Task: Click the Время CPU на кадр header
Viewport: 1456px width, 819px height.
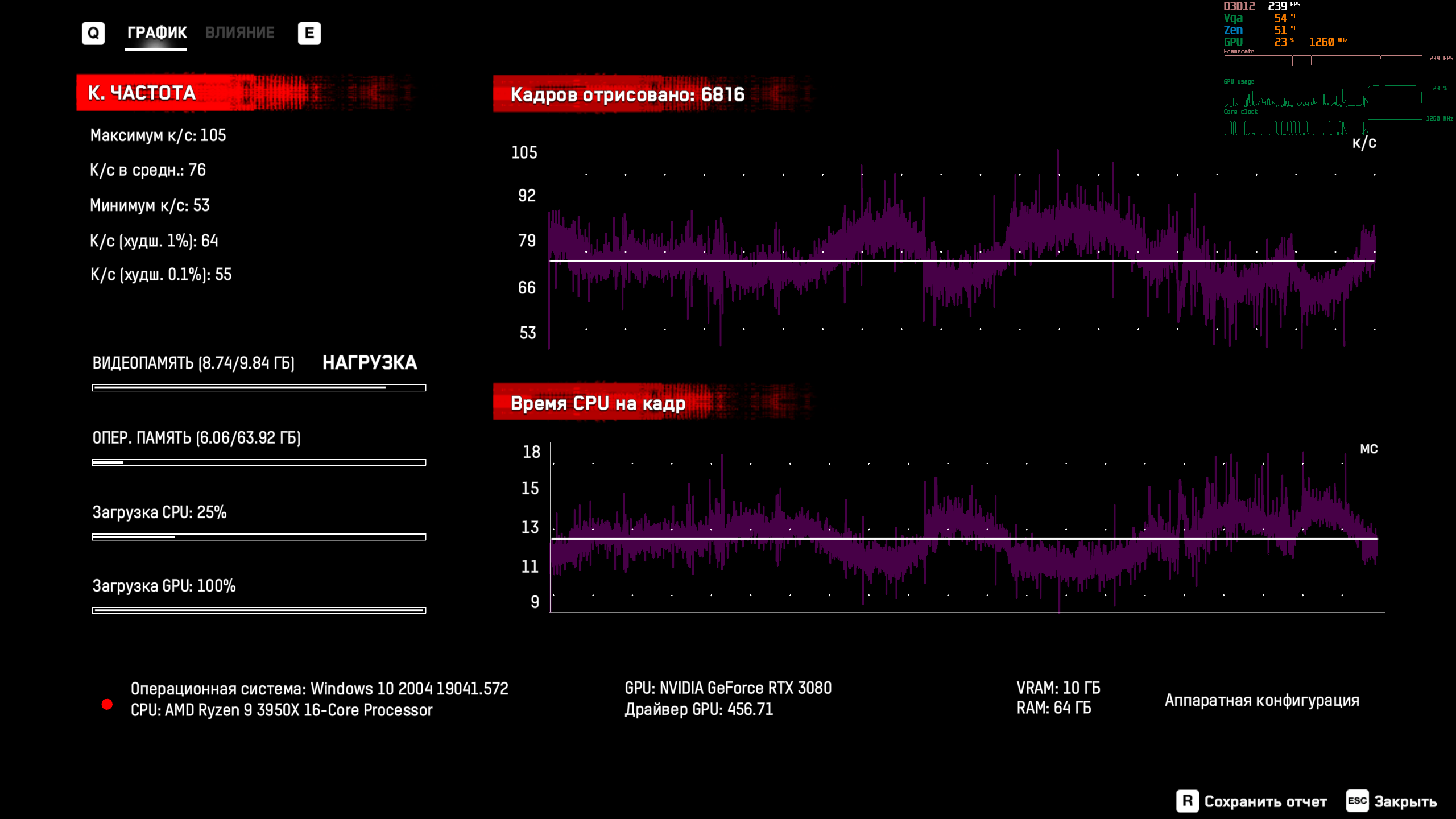Action: coord(598,403)
